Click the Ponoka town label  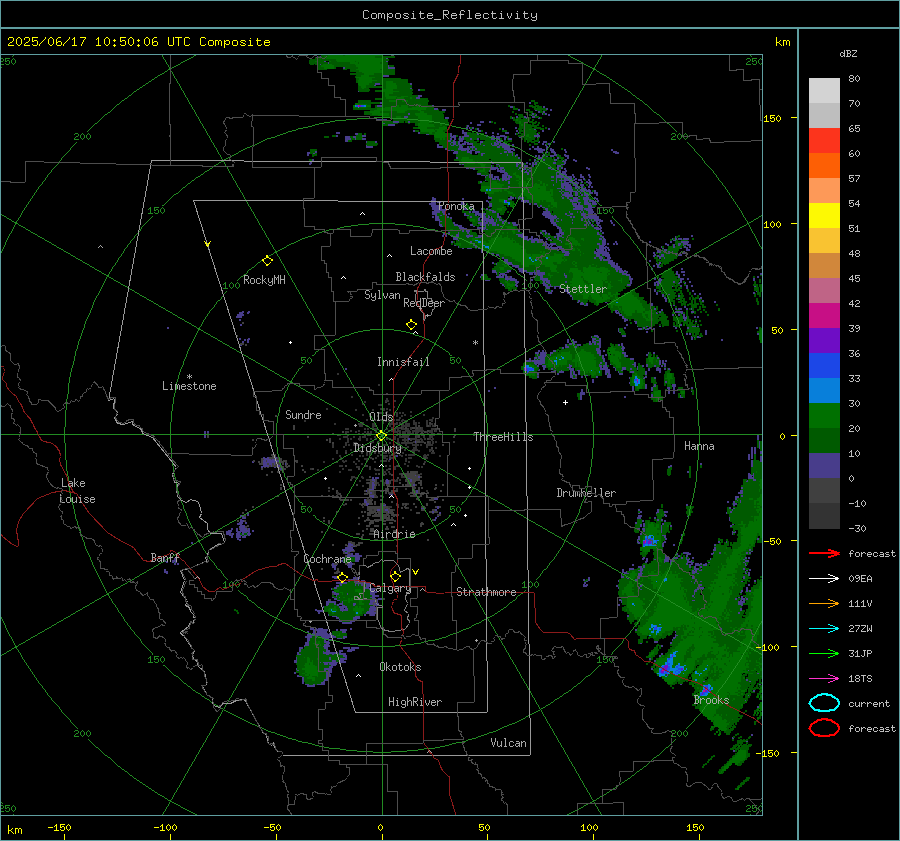point(456,206)
